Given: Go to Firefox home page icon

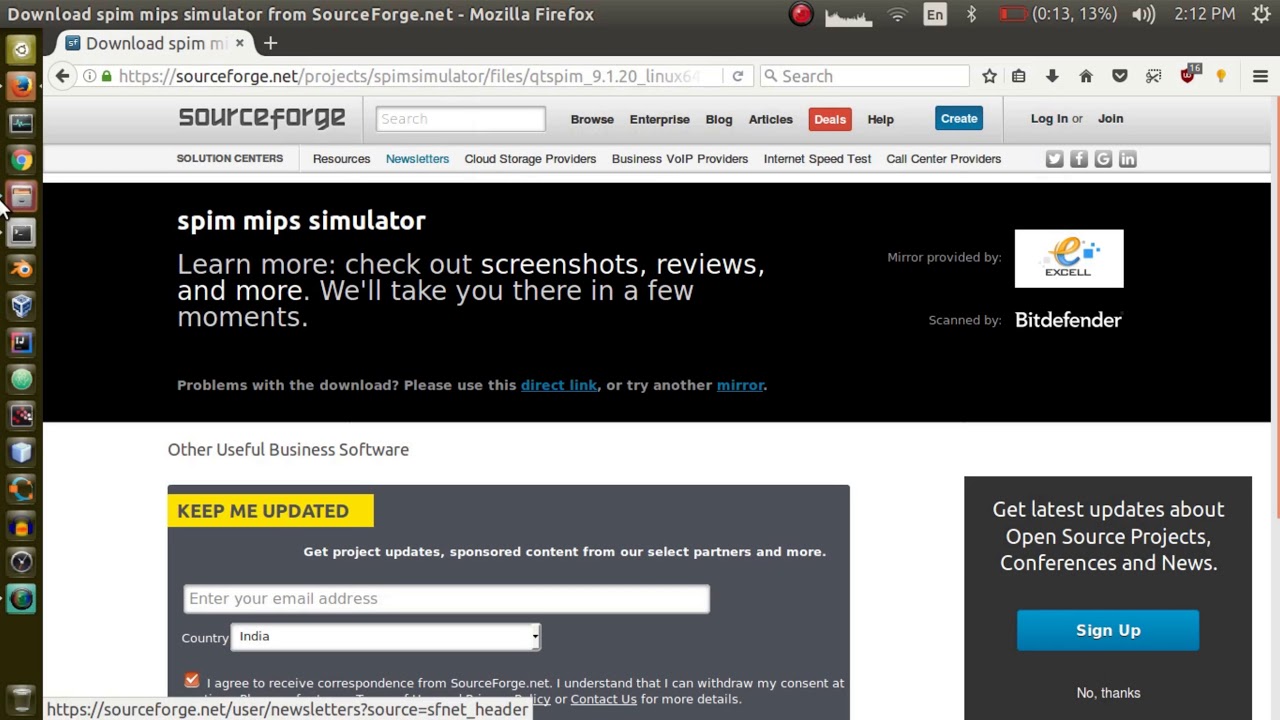Looking at the screenshot, I should (x=1086, y=76).
